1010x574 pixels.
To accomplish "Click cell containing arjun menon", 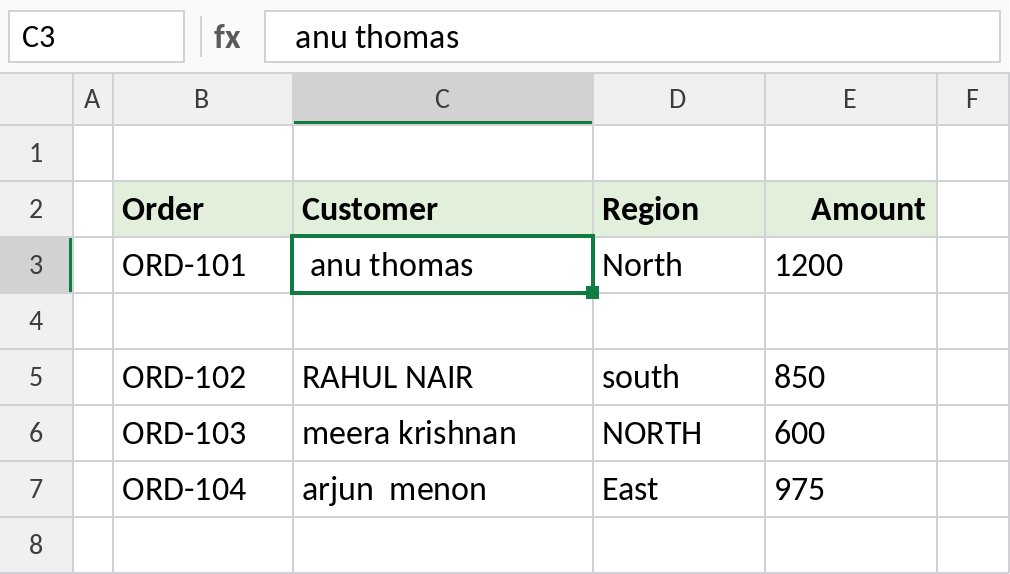I will [443, 490].
